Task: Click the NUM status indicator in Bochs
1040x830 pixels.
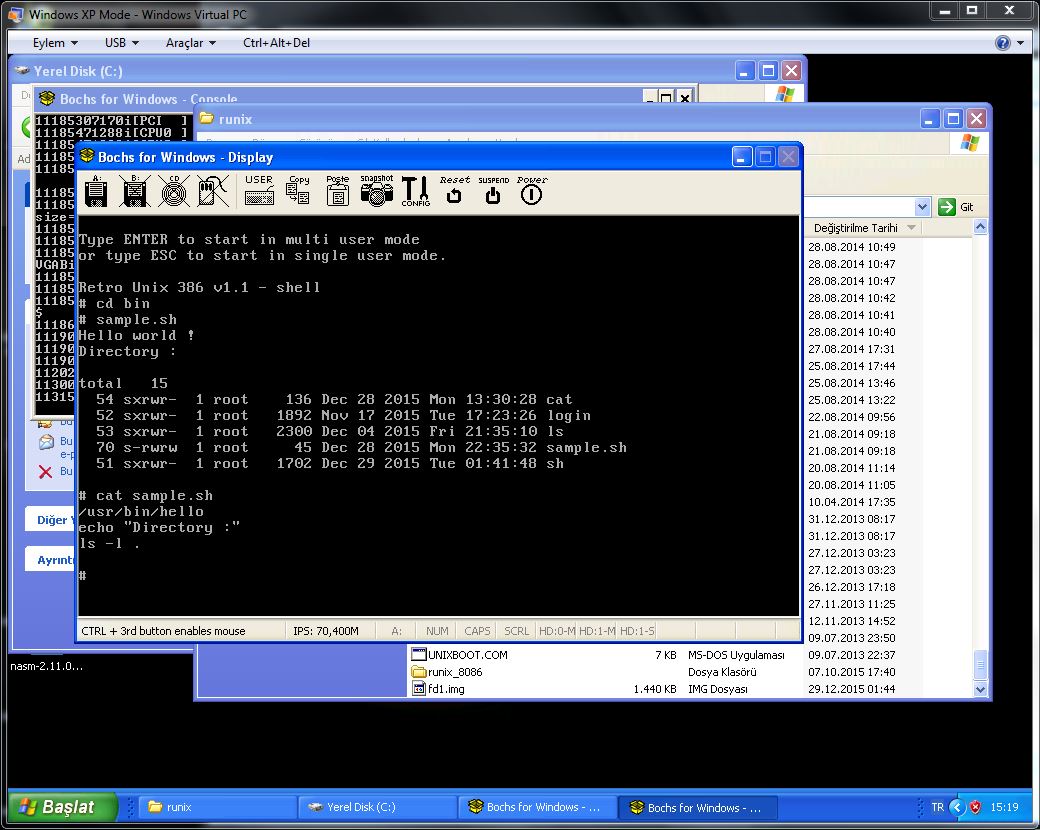Action: [436, 631]
